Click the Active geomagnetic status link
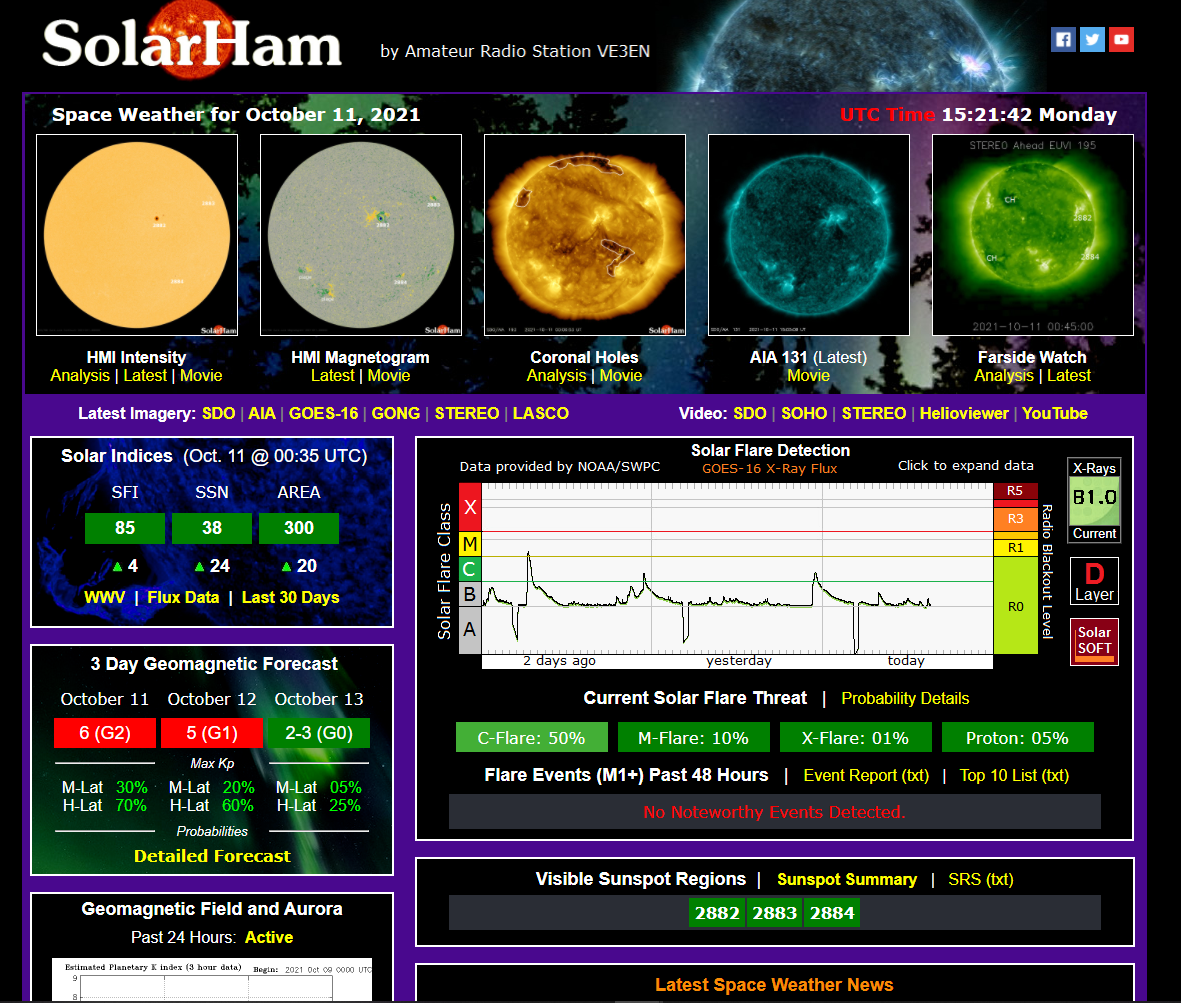1181x1003 pixels. point(269,937)
